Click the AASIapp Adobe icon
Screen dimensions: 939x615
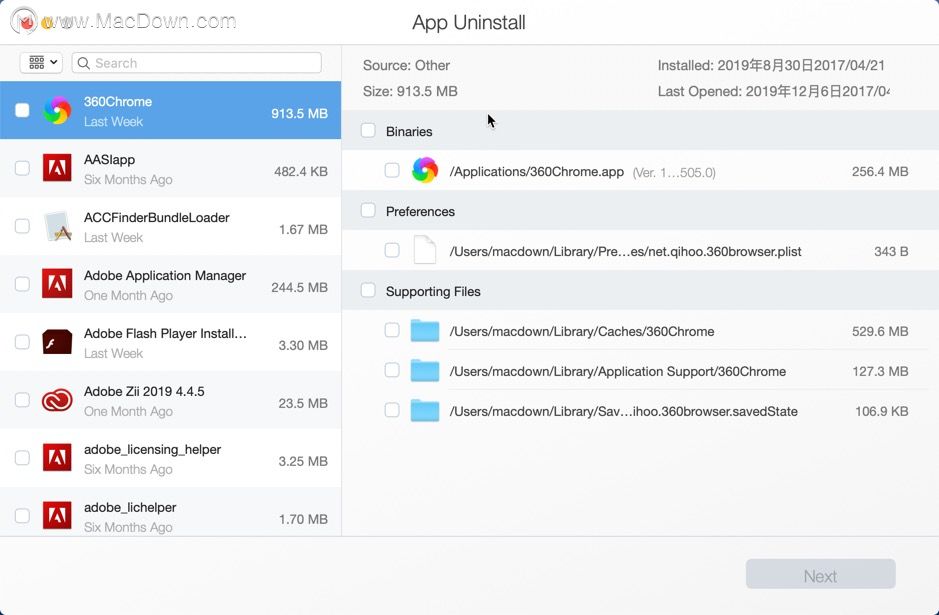57,168
